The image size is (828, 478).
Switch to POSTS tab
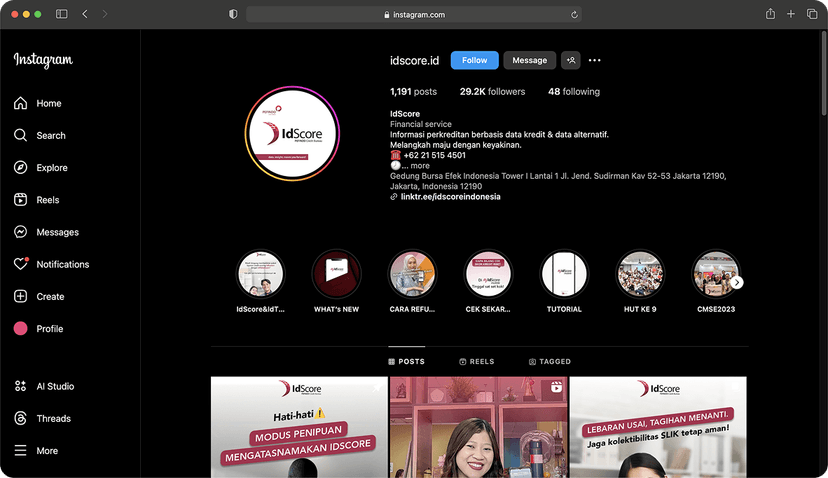pyautogui.click(x=407, y=362)
